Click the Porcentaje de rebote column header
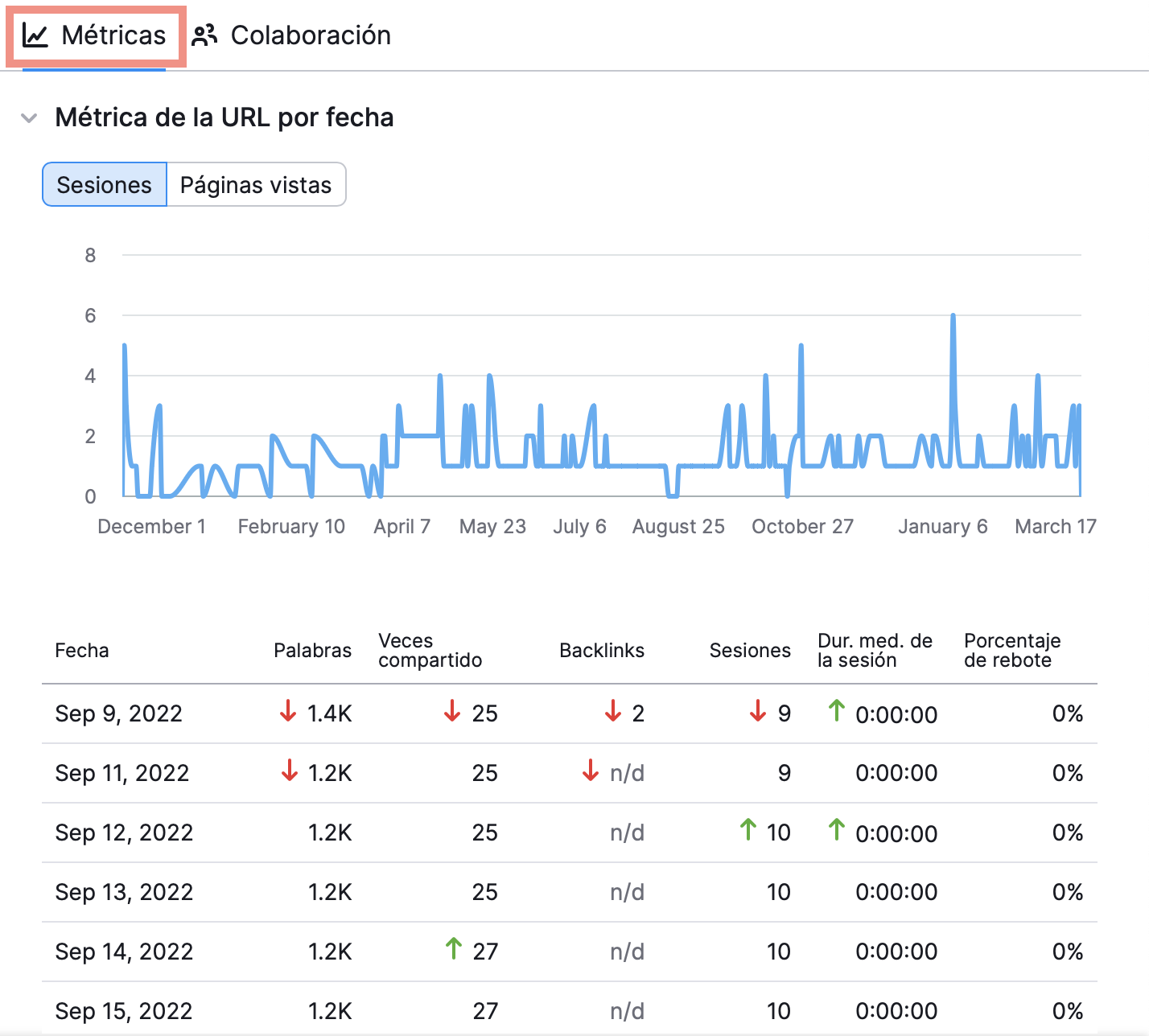1149x1036 pixels. point(1011,651)
